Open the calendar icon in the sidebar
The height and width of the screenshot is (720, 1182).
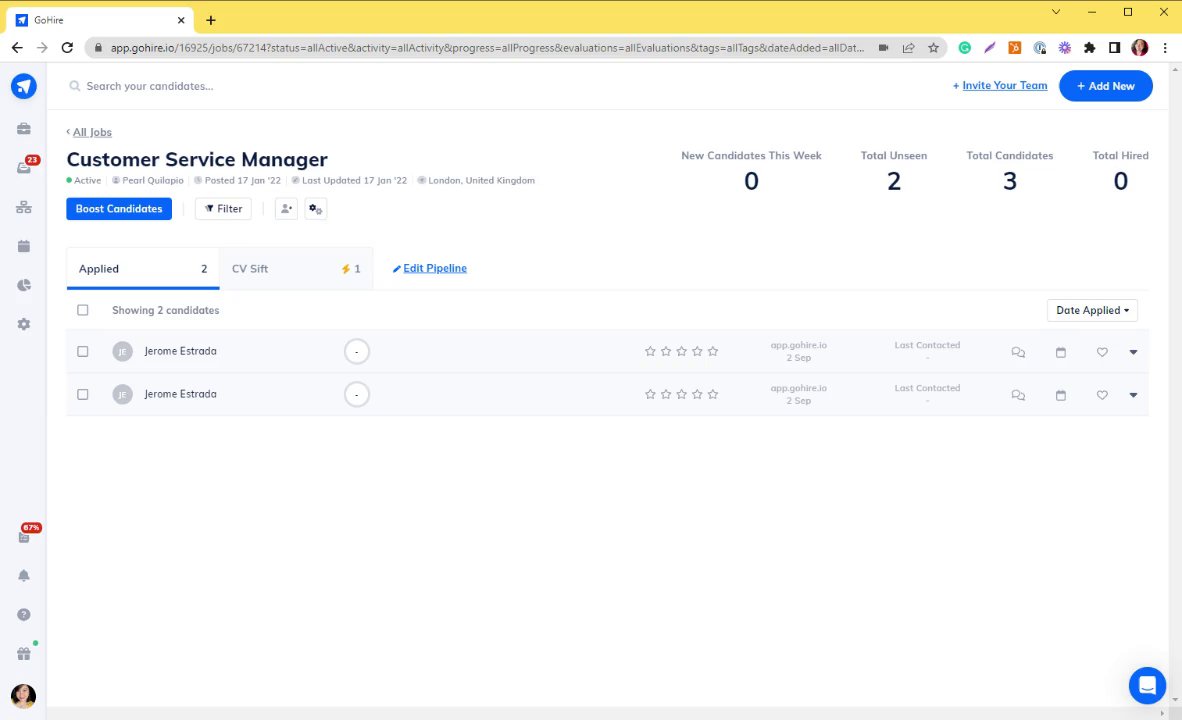(x=23, y=246)
